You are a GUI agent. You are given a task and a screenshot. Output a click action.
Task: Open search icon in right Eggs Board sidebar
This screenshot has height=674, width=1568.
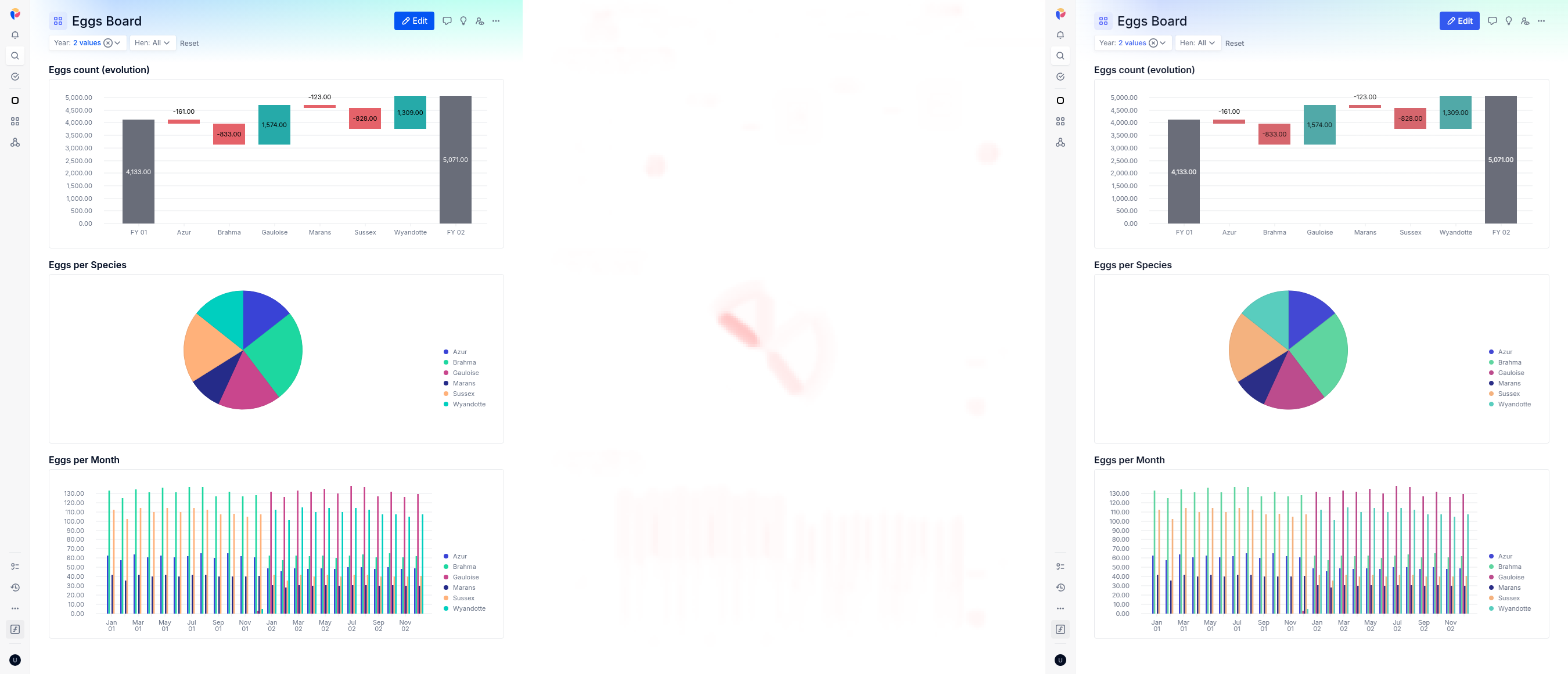pos(1060,55)
